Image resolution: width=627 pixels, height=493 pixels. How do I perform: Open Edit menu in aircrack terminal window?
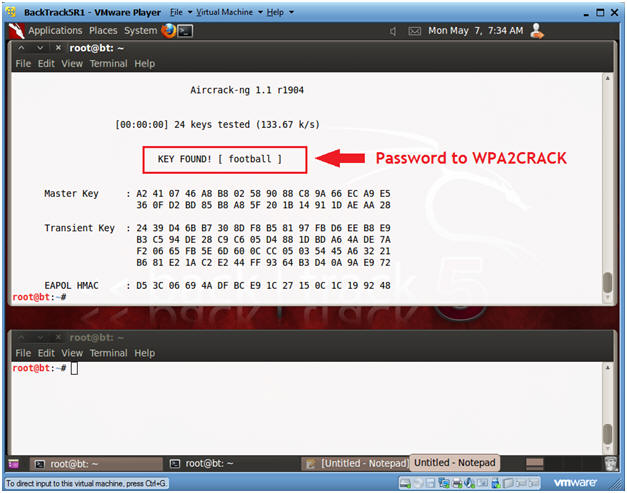(46, 64)
